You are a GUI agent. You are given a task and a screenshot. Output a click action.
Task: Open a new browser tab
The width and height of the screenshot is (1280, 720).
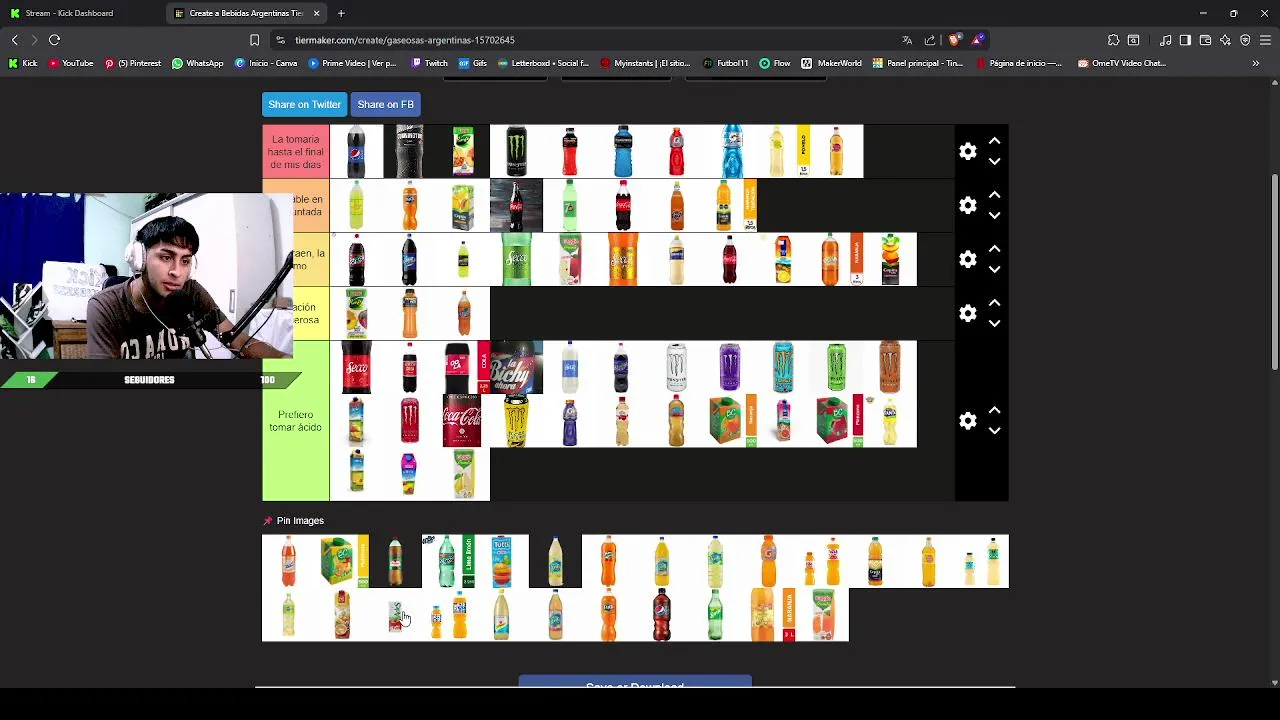click(x=341, y=13)
